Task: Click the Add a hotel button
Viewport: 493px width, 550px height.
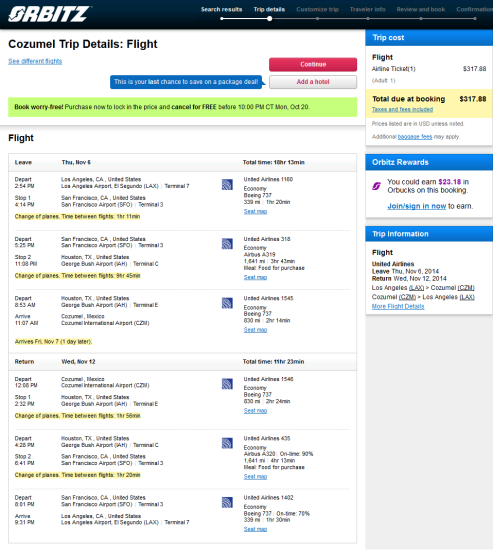Action: (313, 82)
